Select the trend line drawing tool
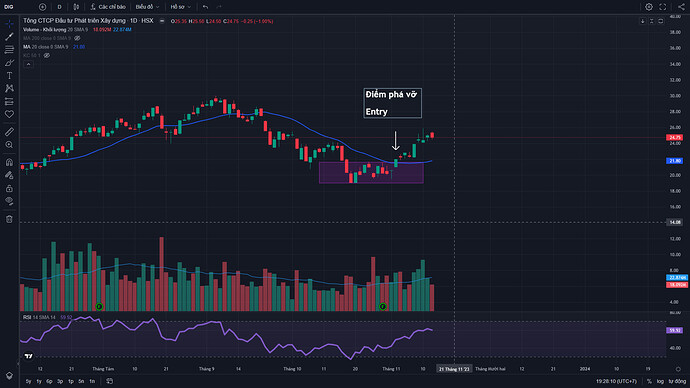 click(x=9, y=37)
